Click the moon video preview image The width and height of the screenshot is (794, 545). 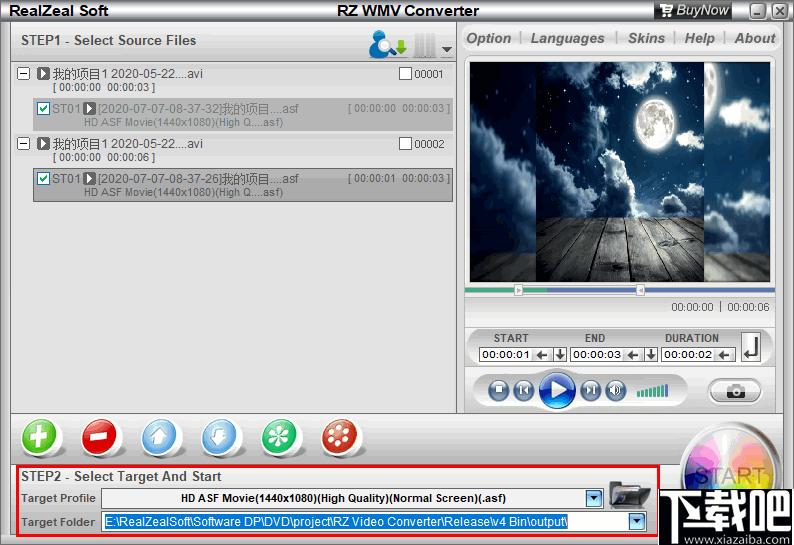click(x=620, y=172)
